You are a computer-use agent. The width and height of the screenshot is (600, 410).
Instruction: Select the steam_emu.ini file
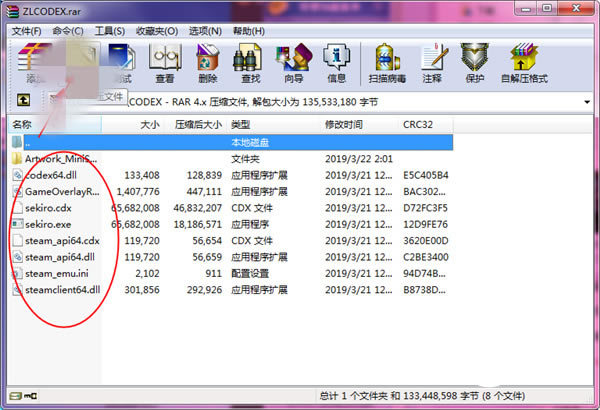pyautogui.click(x=57, y=273)
